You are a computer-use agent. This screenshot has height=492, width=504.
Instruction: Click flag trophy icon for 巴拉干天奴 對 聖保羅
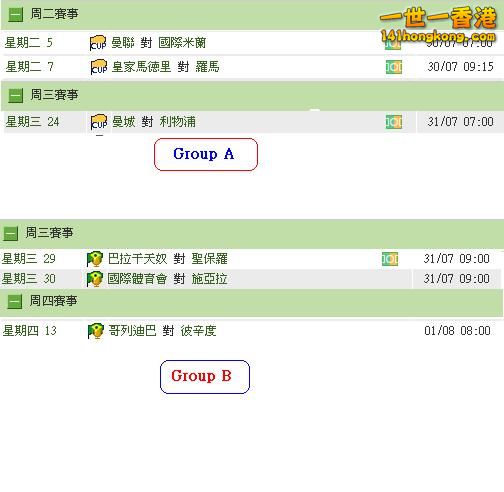[x=95, y=259]
